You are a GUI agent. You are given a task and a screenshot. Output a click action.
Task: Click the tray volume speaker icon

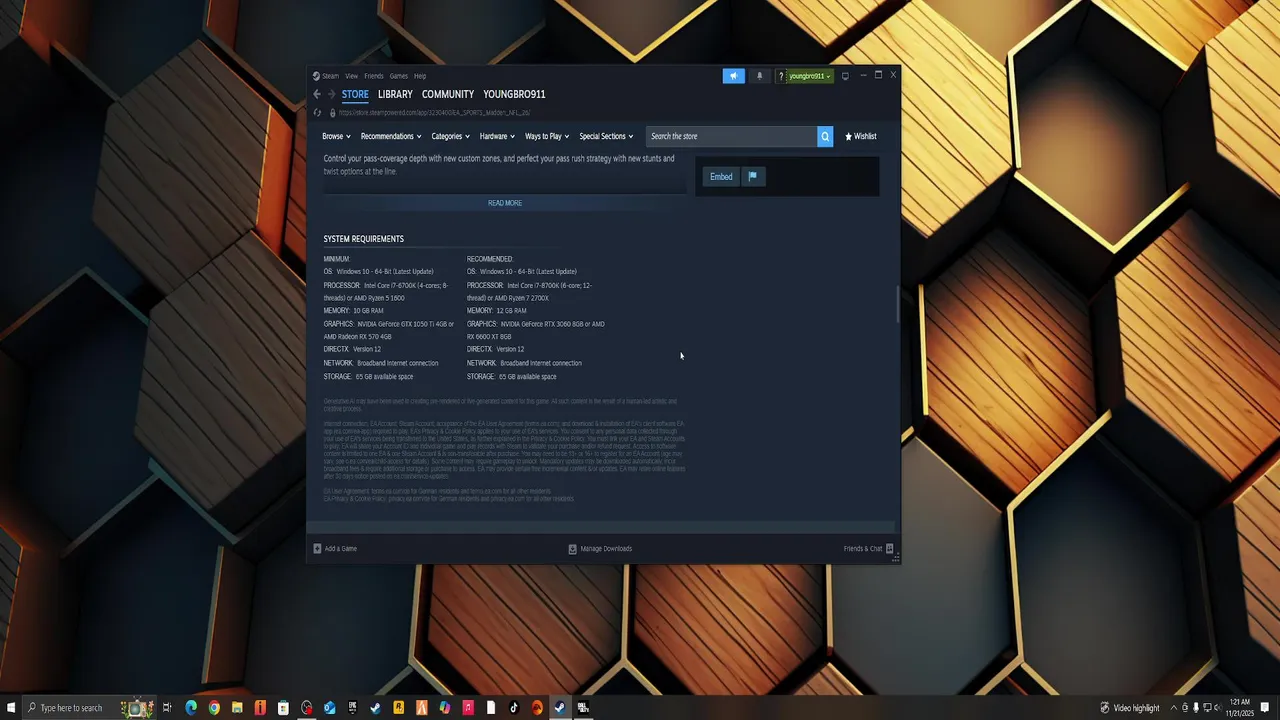click(x=1218, y=708)
